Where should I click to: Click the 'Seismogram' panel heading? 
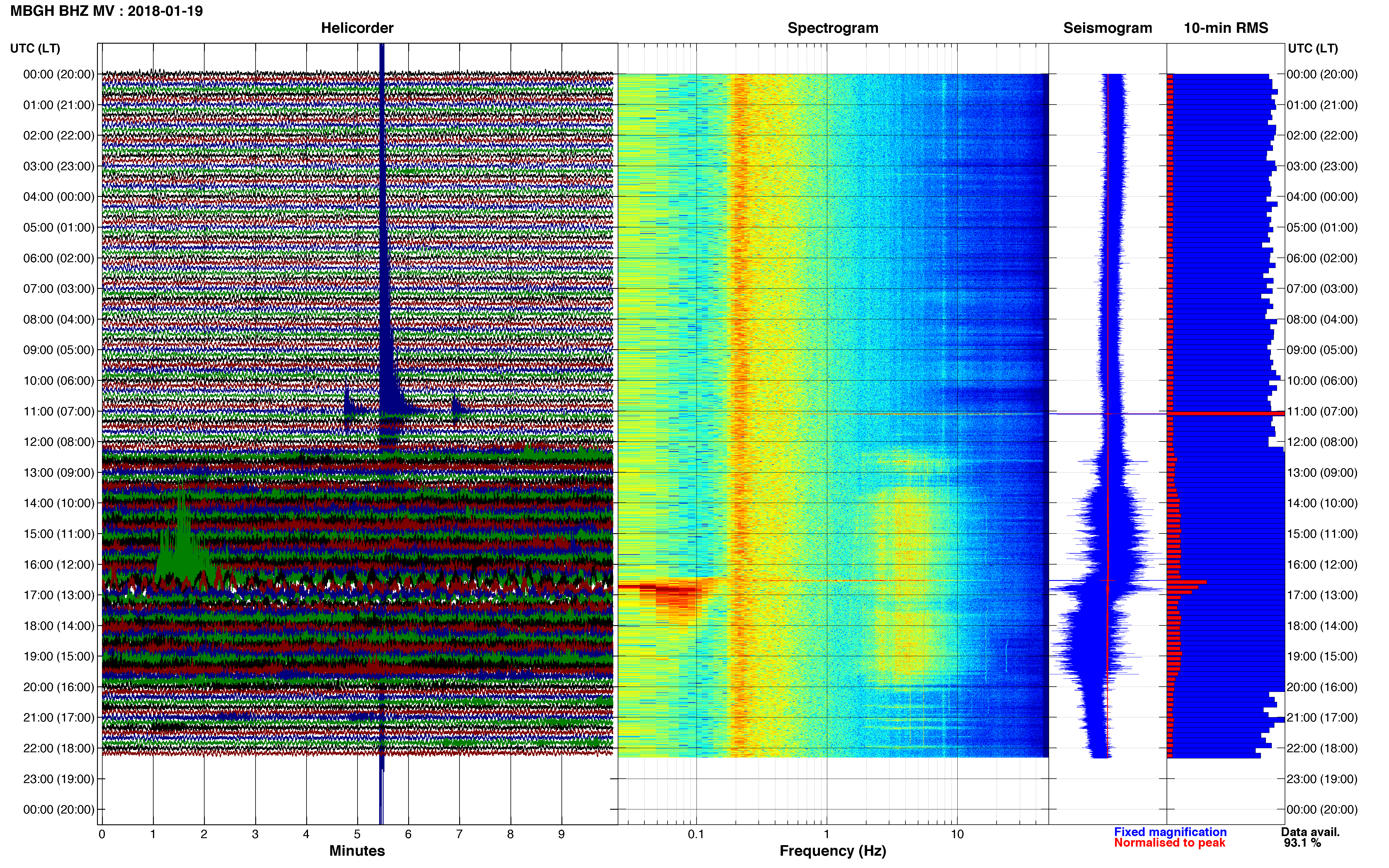coord(1108,28)
